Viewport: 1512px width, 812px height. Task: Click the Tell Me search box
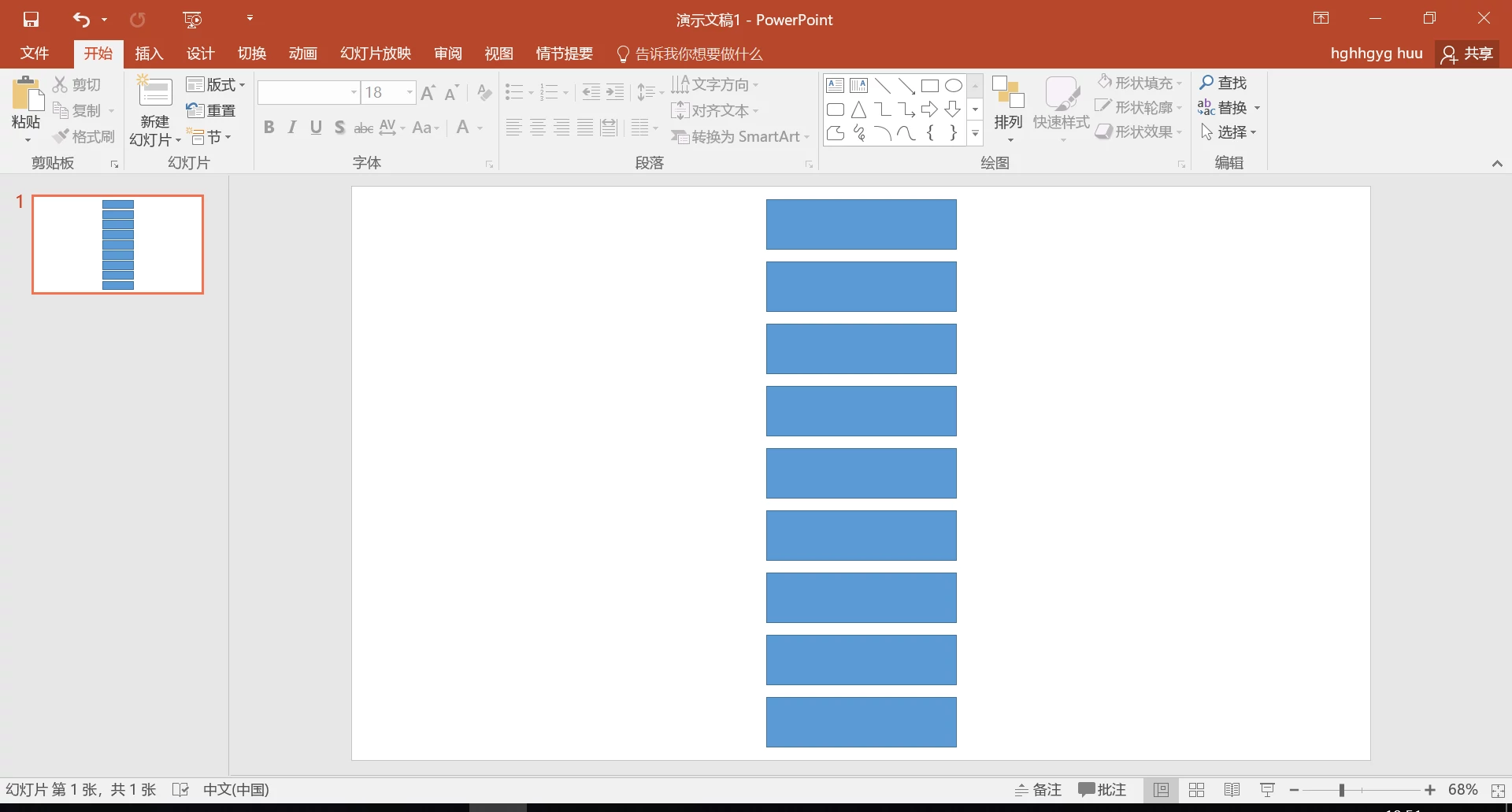coord(690,54)
